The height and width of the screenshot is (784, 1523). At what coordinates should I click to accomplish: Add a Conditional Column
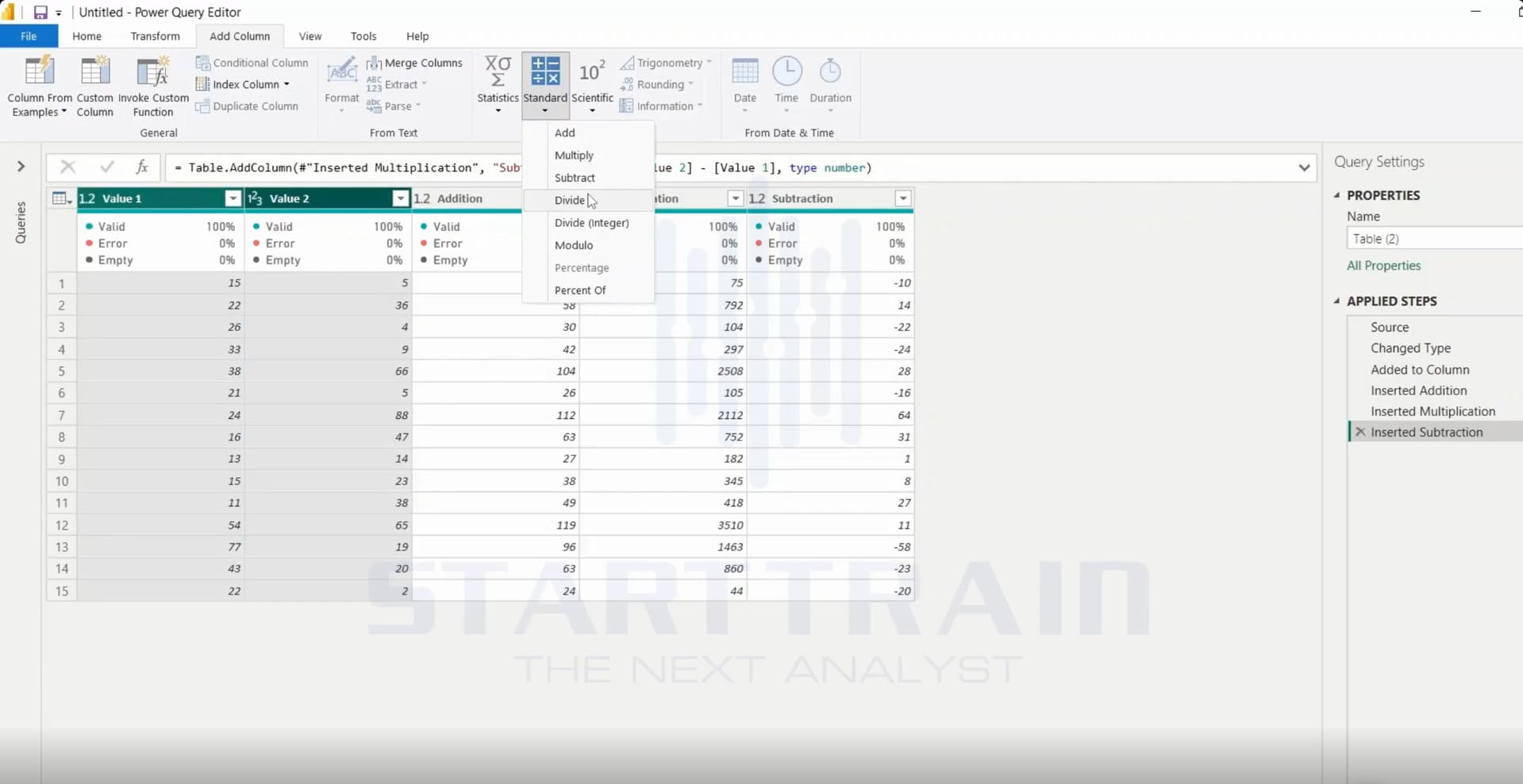(252, 63)
